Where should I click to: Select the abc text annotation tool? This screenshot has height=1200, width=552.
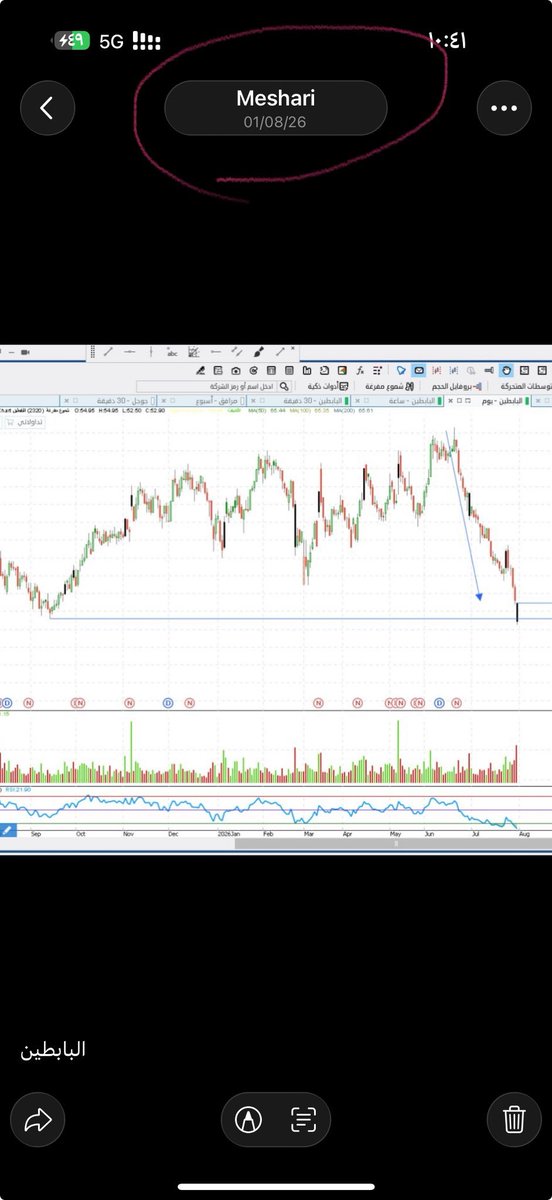tap(173, 351)
